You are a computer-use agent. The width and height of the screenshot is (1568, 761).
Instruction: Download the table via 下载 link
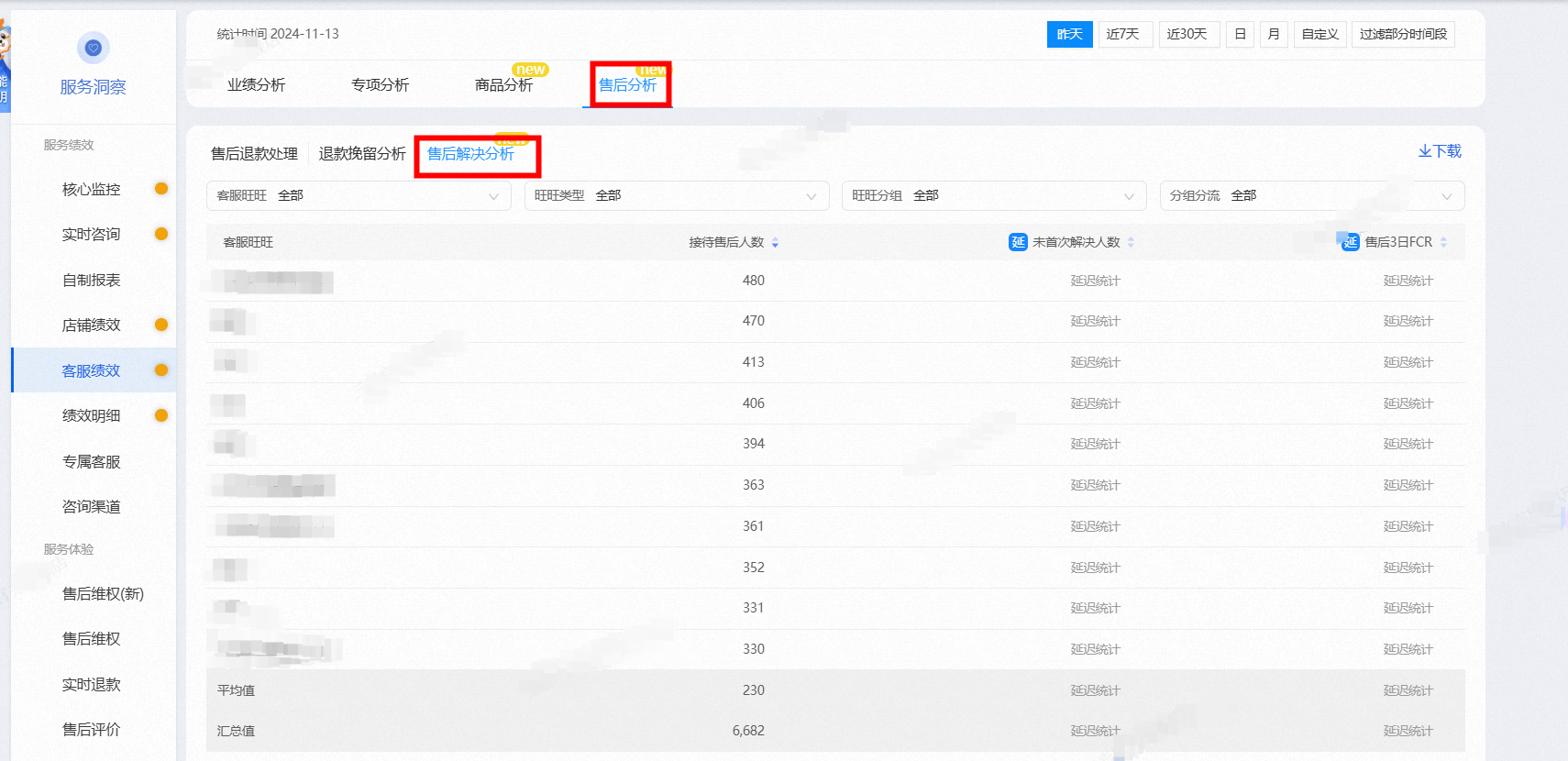click(x=1440, y=151)
